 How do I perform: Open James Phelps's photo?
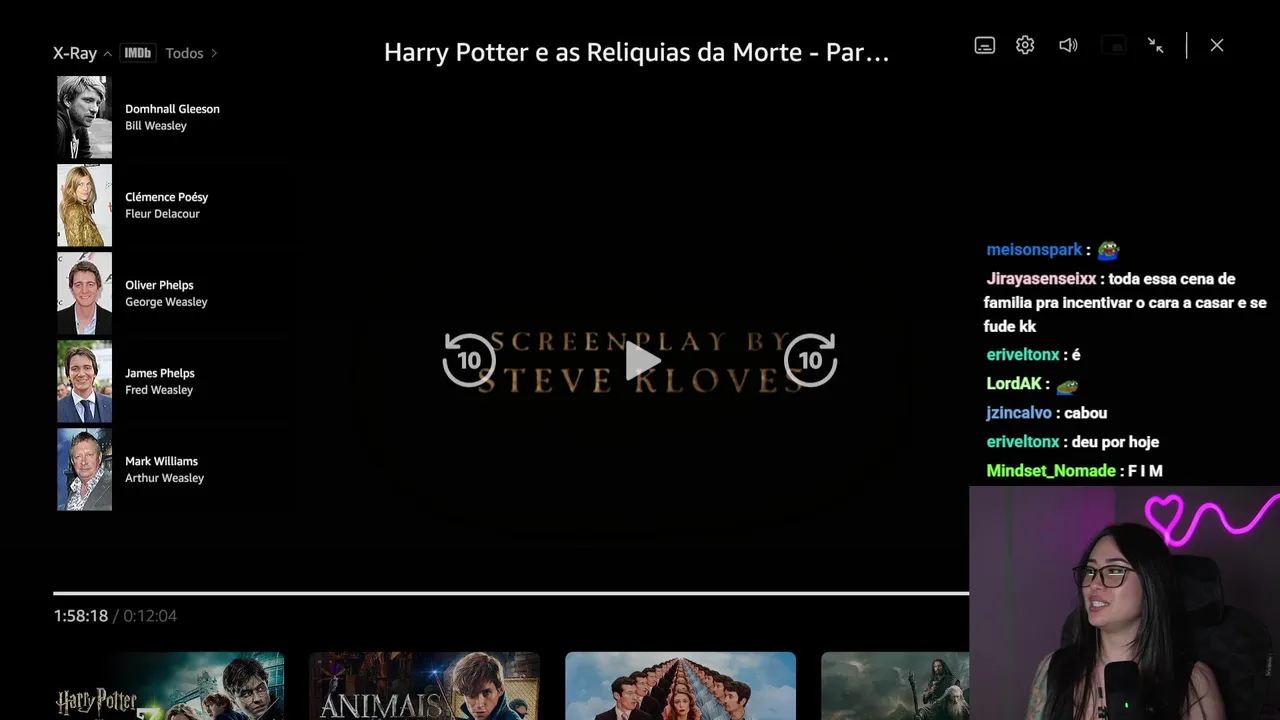84,381
